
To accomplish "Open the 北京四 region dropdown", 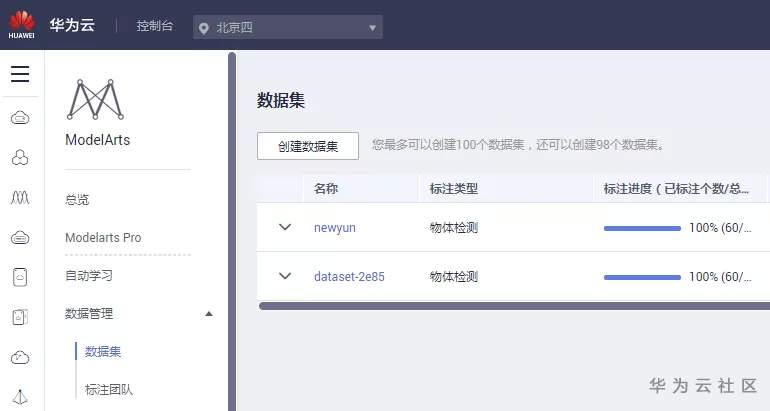I will (288, 27).
